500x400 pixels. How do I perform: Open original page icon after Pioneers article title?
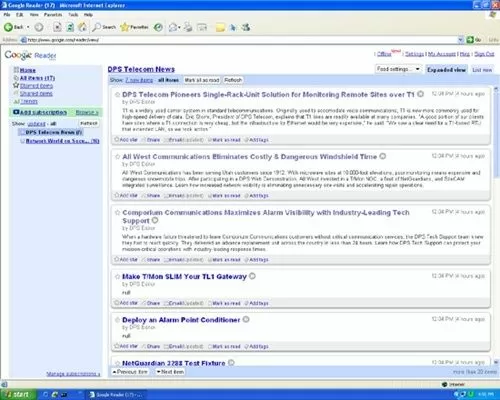click(x=421, y=94)
